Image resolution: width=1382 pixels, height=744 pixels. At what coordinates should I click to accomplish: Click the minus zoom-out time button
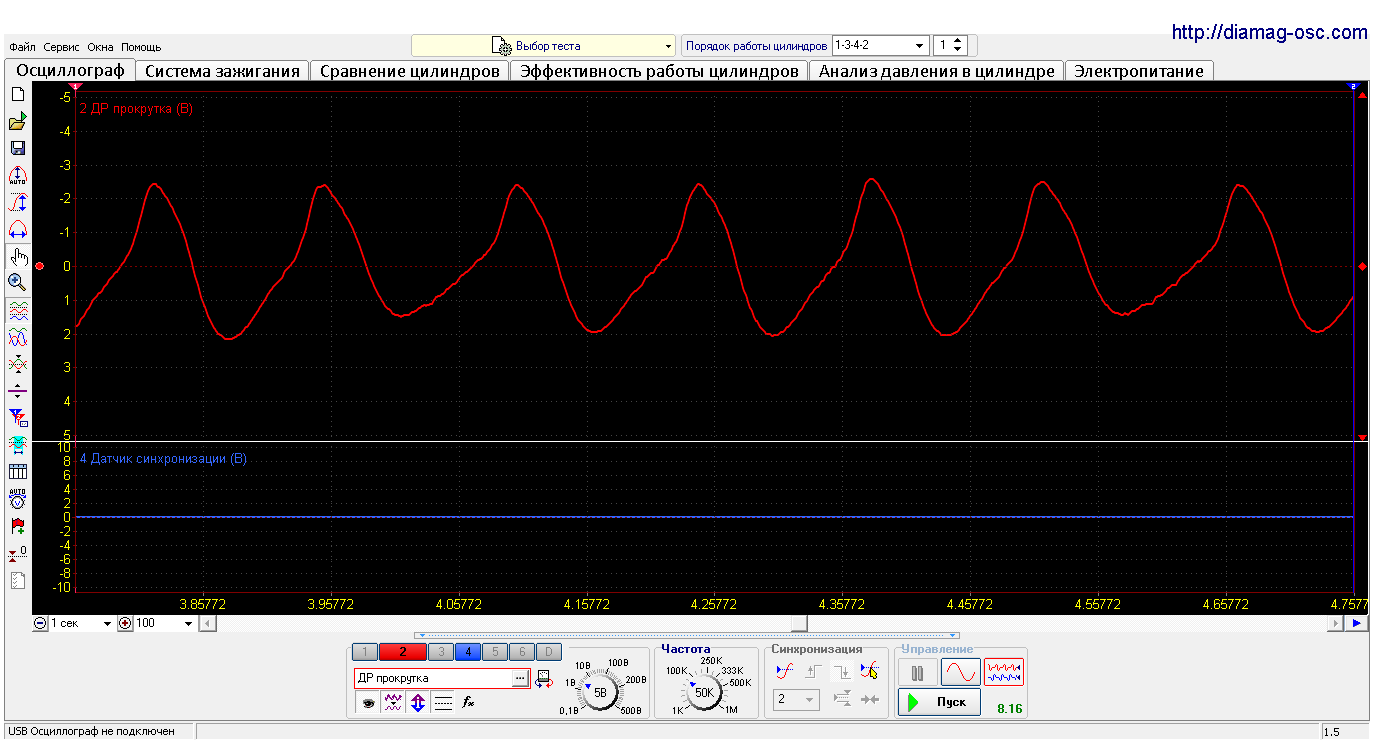coord(40,623)
